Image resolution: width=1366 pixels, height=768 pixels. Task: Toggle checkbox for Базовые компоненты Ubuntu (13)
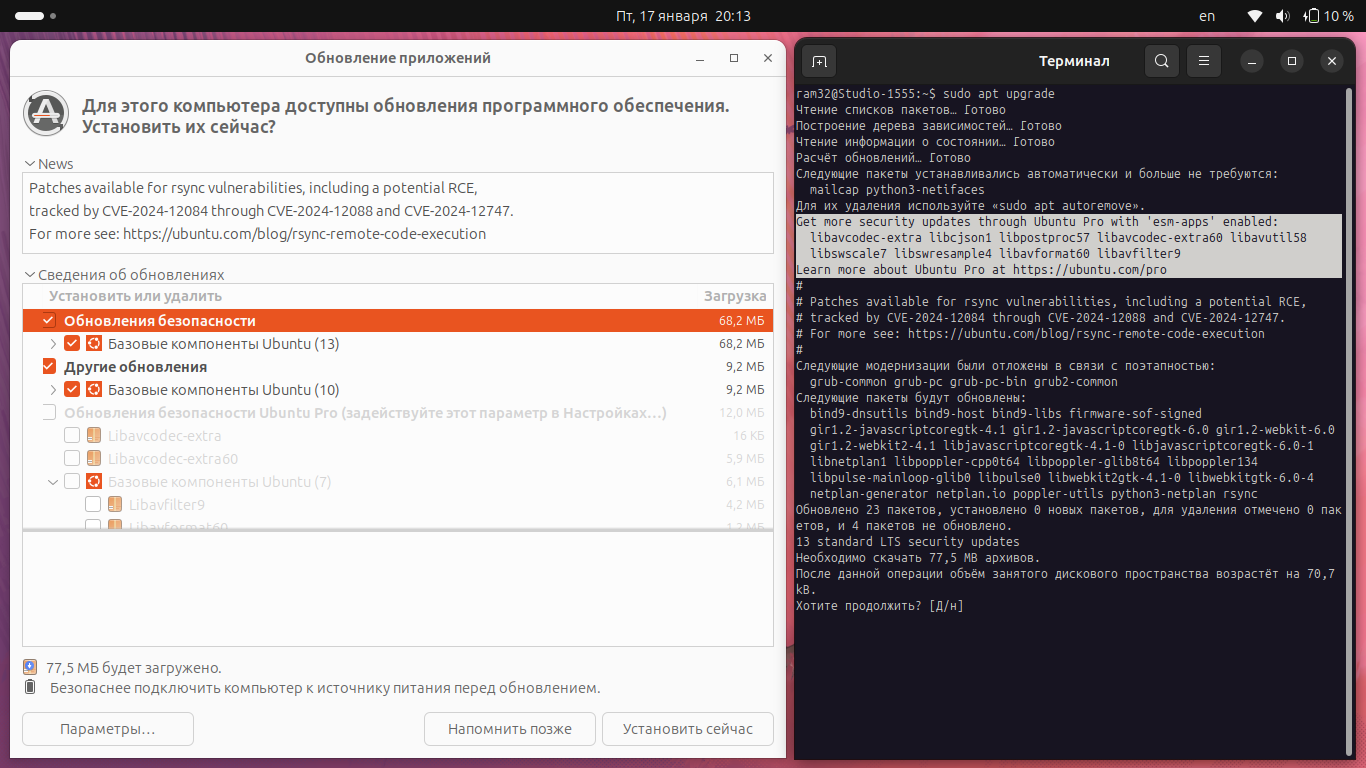[72, 344]
